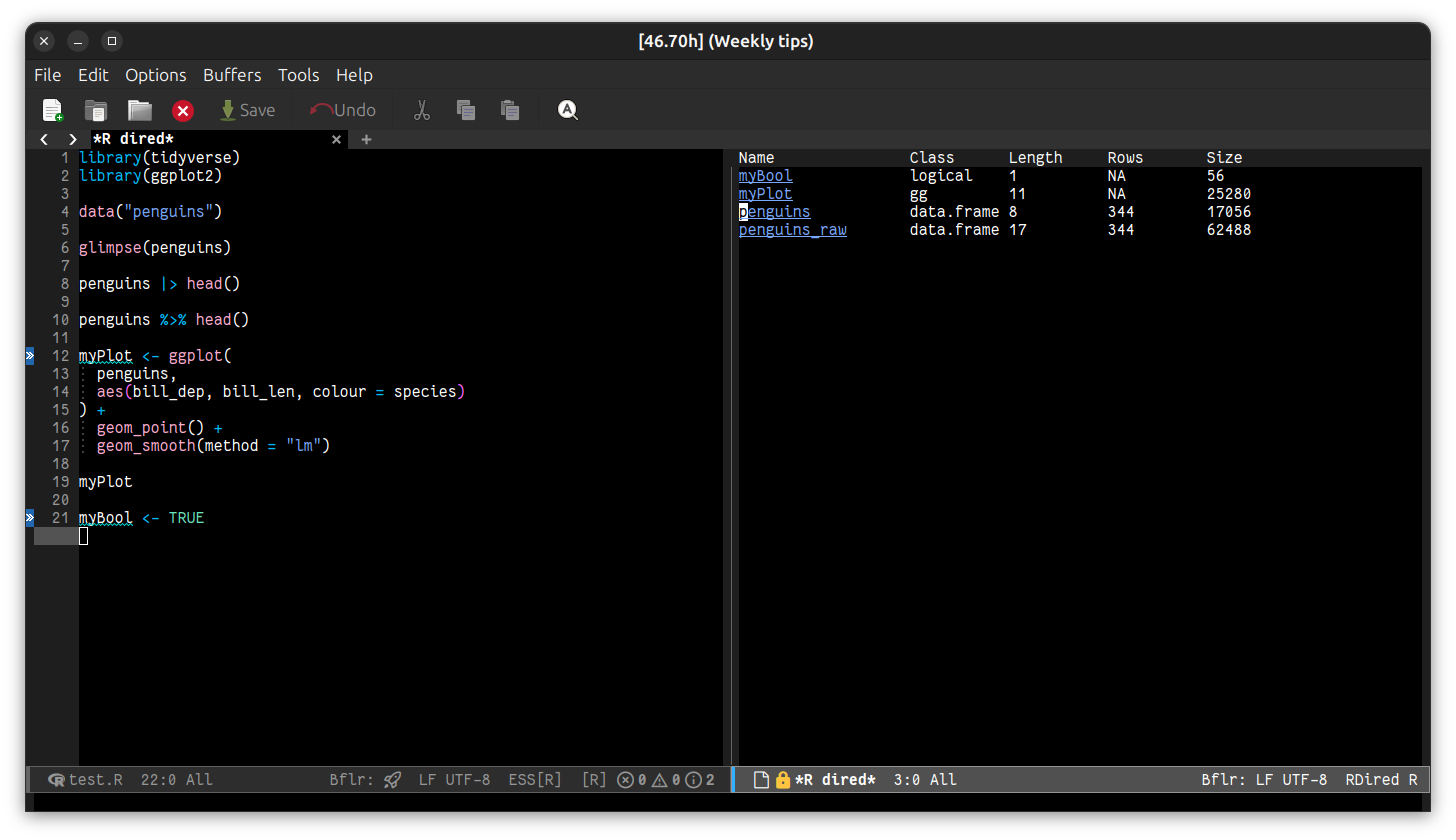Click the Paste clipboard icon
The height and width of the screenshot is (840, 1456).
click(510, 110)
